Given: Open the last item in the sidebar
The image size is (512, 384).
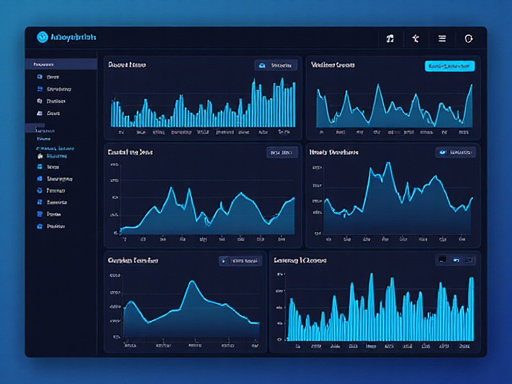Looking at the screenshot, I should (x=51, y=226).
